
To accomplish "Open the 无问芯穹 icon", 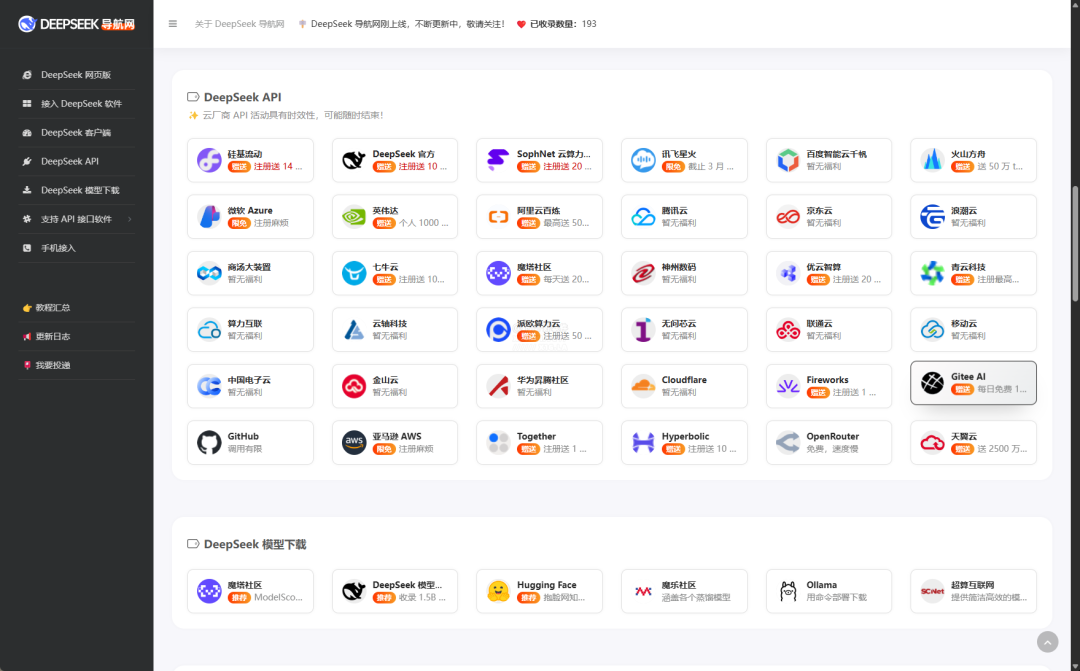I will coord(643,329).
